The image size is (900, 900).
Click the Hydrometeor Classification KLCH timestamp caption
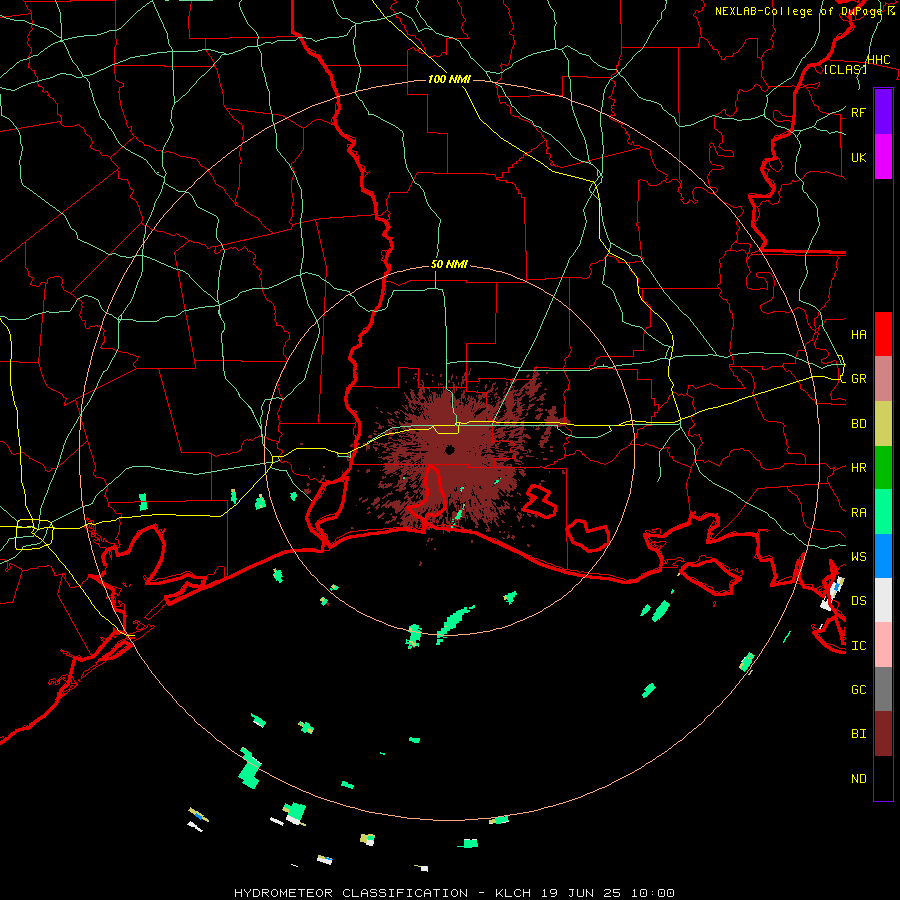tap(454, 893)
